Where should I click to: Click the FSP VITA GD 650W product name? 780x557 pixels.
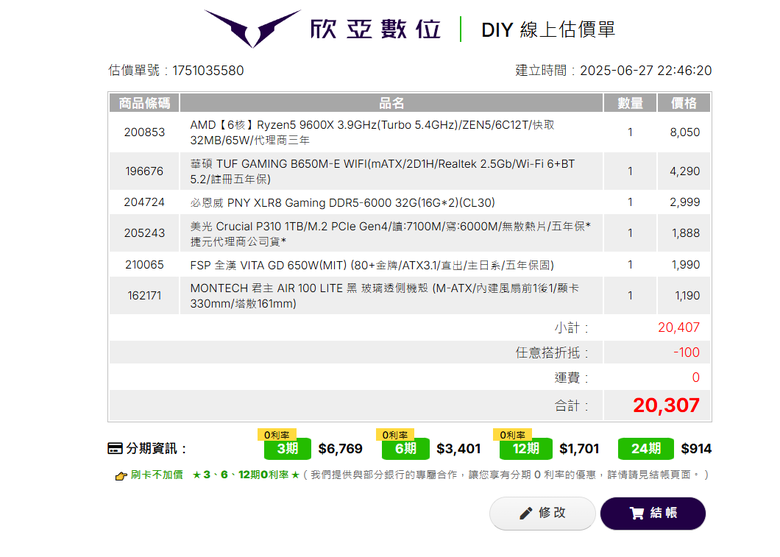(x=372, y=265)
